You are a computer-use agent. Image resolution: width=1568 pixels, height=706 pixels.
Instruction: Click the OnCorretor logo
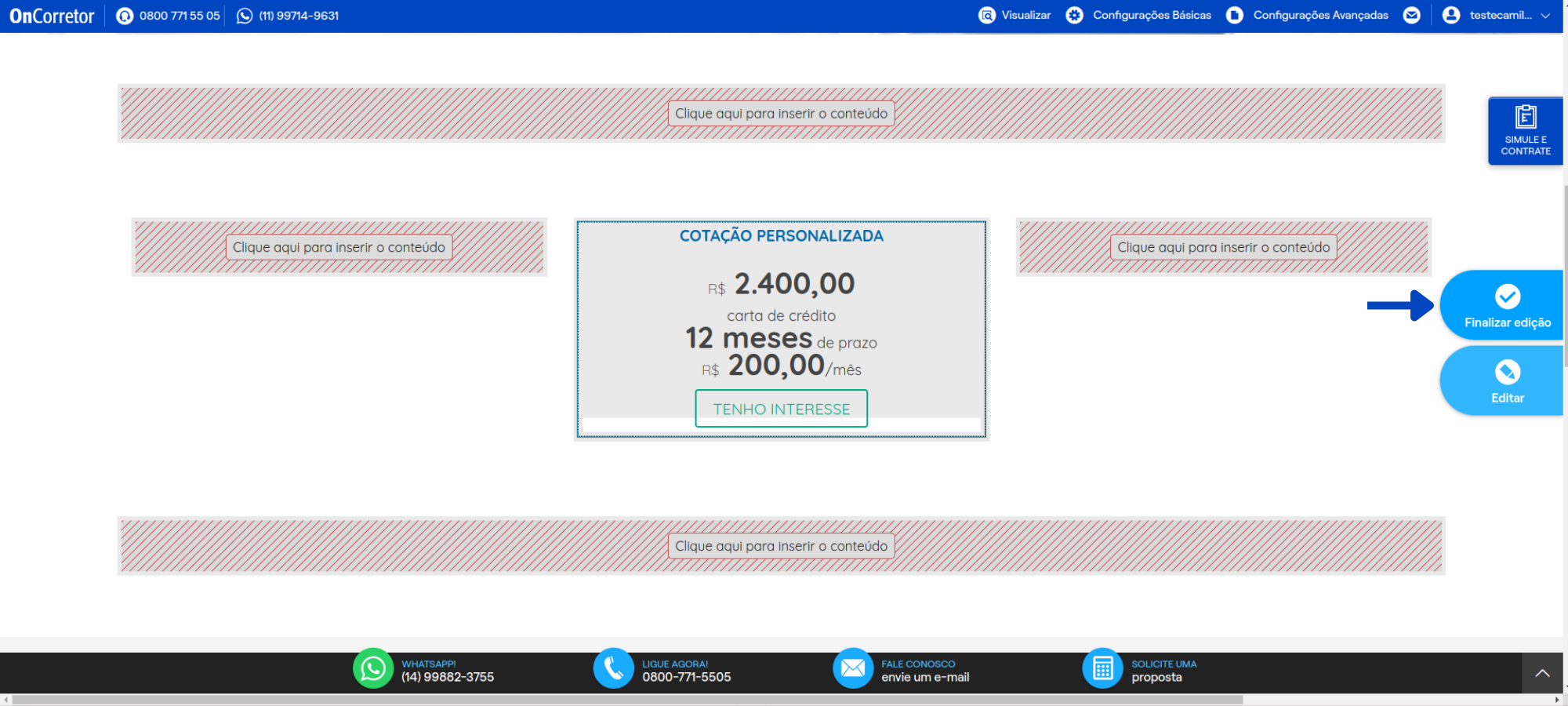click(x=52, y=16)
